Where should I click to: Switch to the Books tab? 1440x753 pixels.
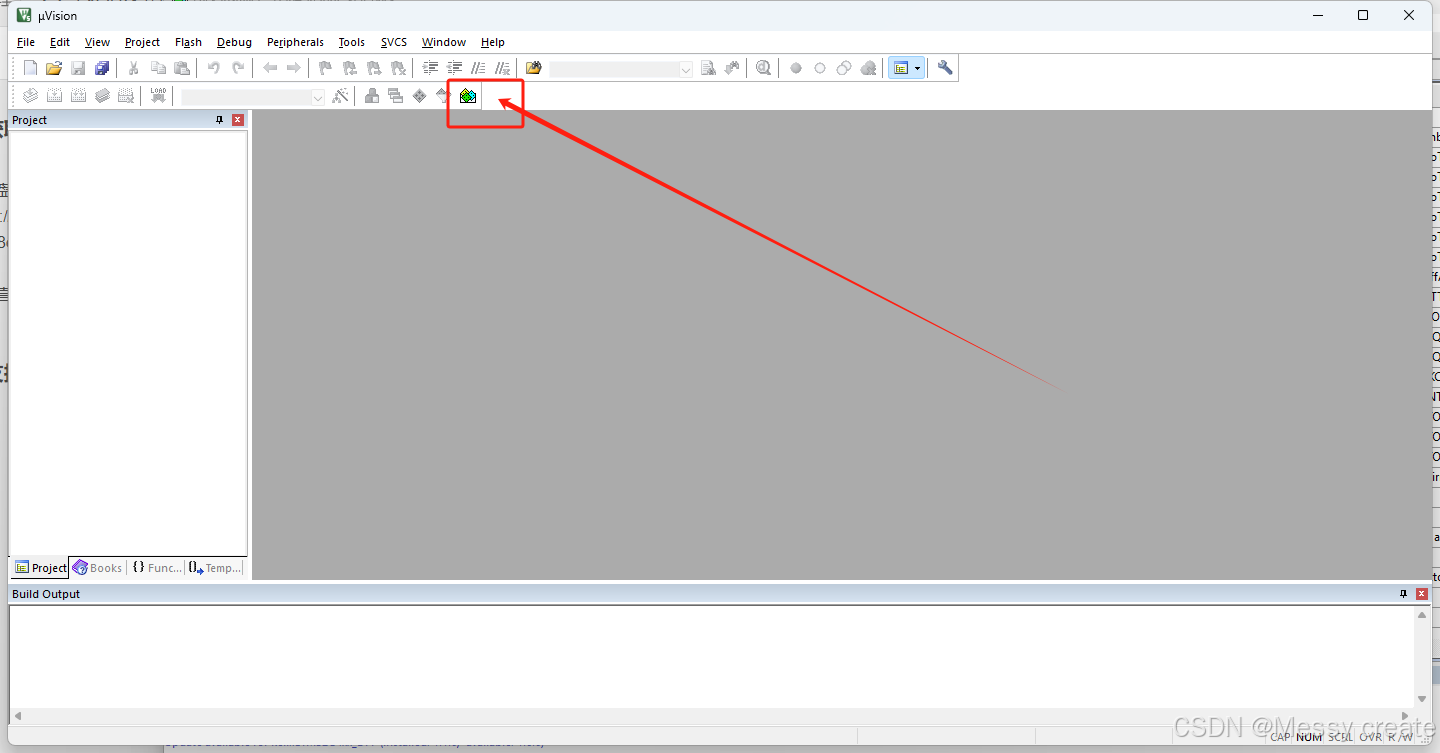point(97,568)
